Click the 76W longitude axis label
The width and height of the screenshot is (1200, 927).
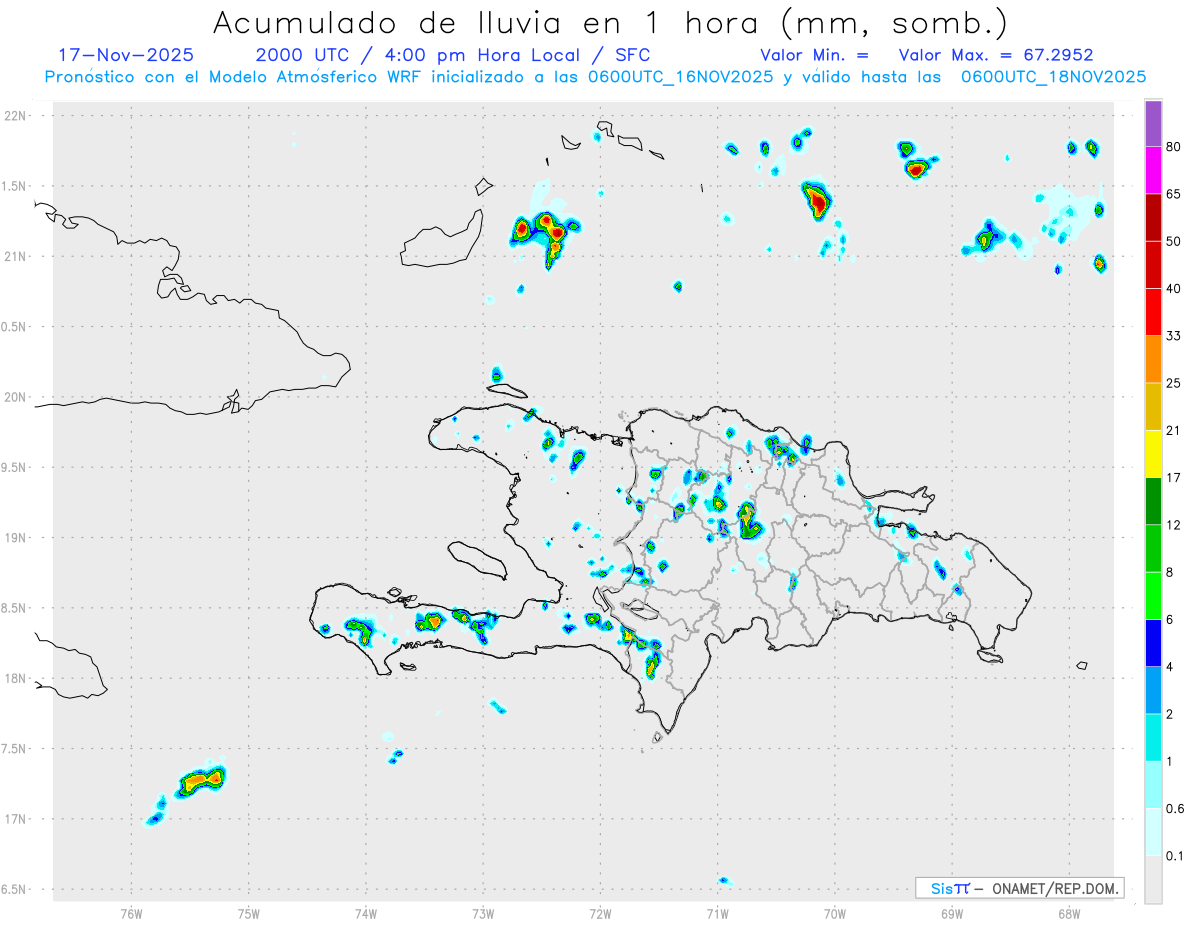point(131,913)
